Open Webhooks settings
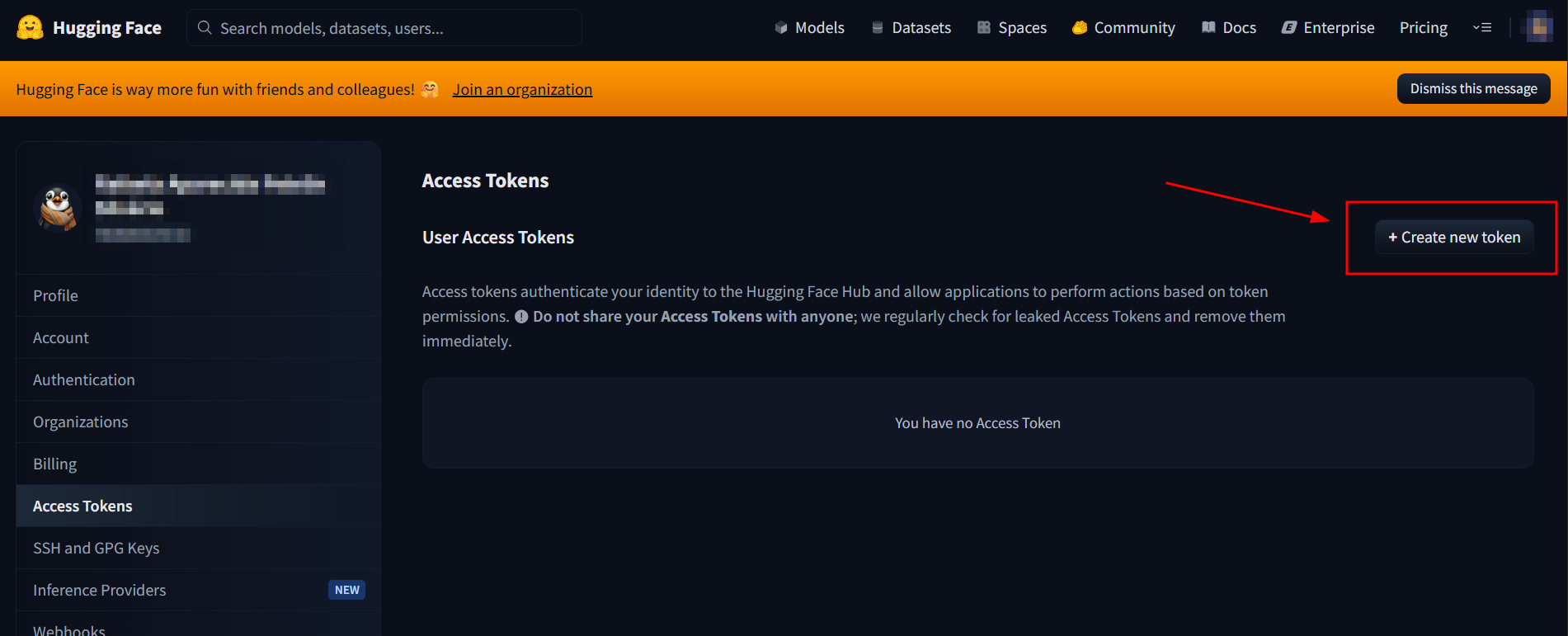Image resolution: width=1568 pixels, height=636 pixels. tap(198, 624)
